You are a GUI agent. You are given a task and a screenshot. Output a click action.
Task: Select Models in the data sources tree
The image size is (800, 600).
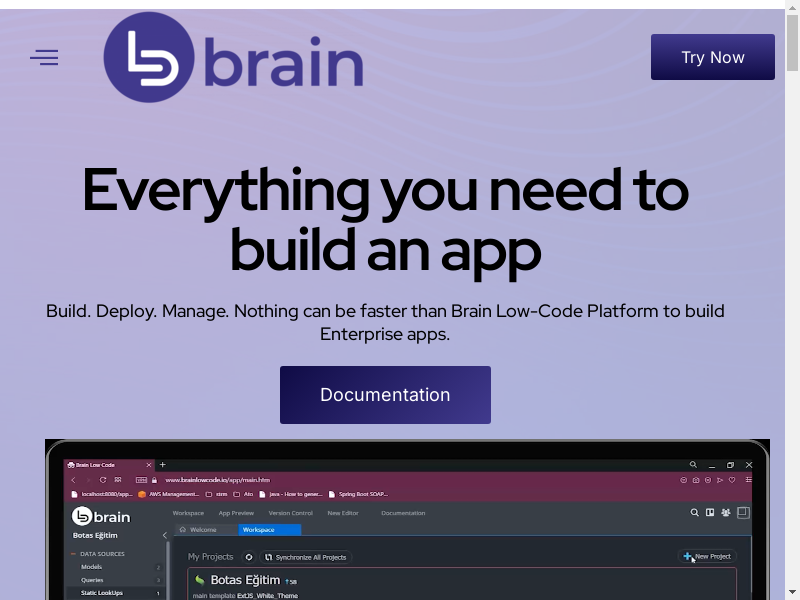click(x=91, y=567)
